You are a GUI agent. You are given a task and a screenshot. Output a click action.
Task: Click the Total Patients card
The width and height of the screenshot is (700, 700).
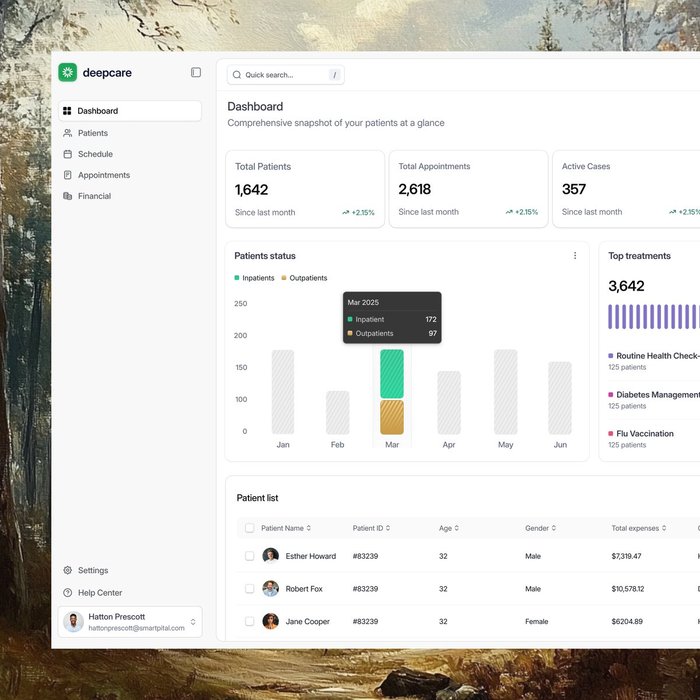tap(305, 189)
